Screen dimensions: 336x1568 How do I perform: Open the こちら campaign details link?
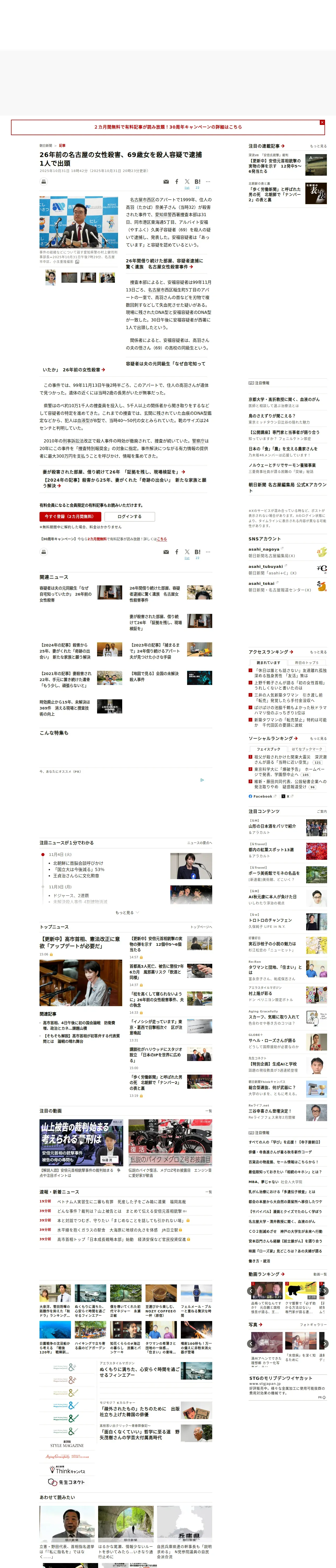coord(162,539)
